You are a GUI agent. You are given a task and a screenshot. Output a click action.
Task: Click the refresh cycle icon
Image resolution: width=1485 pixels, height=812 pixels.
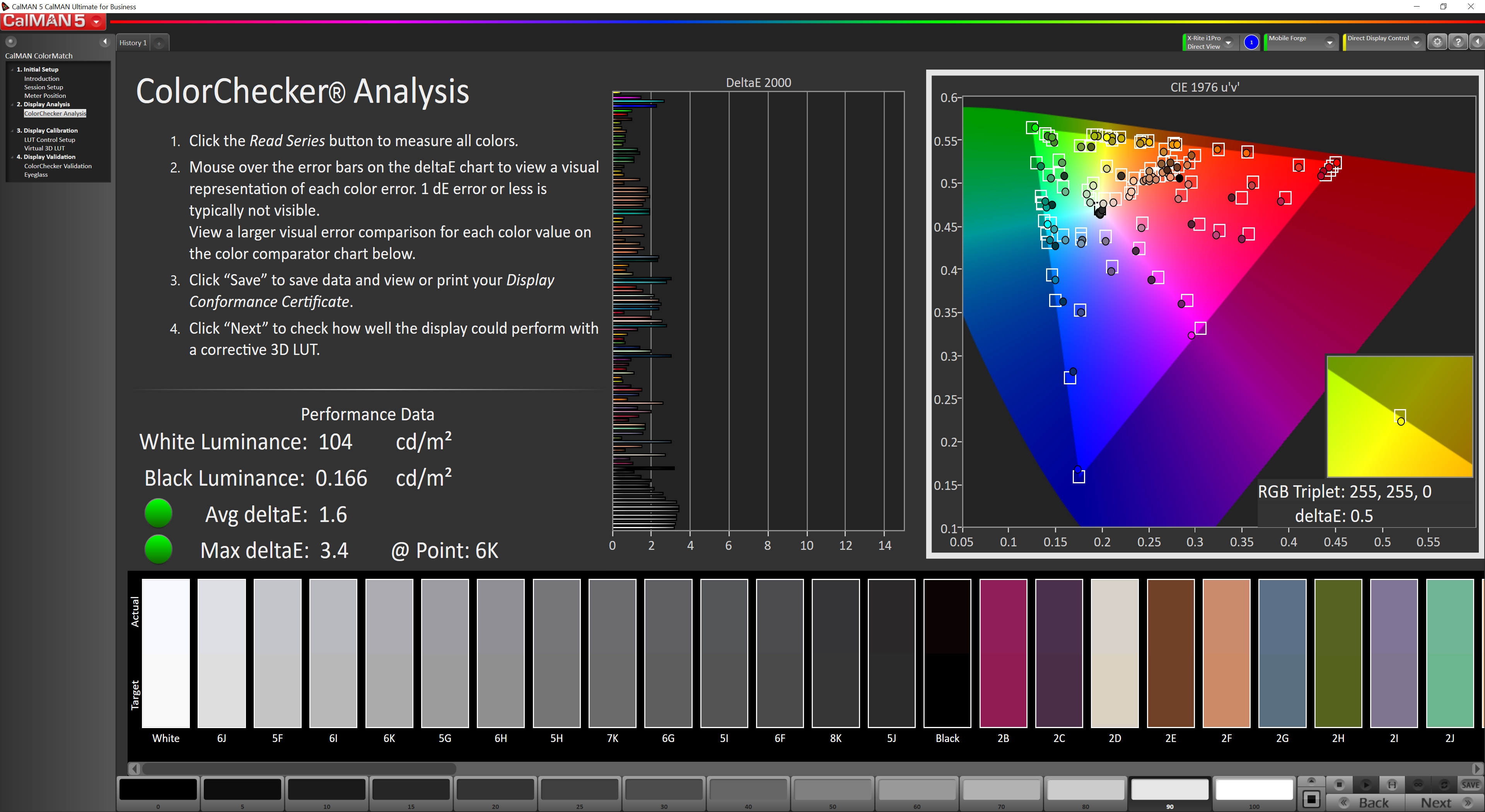point(1444,784)
